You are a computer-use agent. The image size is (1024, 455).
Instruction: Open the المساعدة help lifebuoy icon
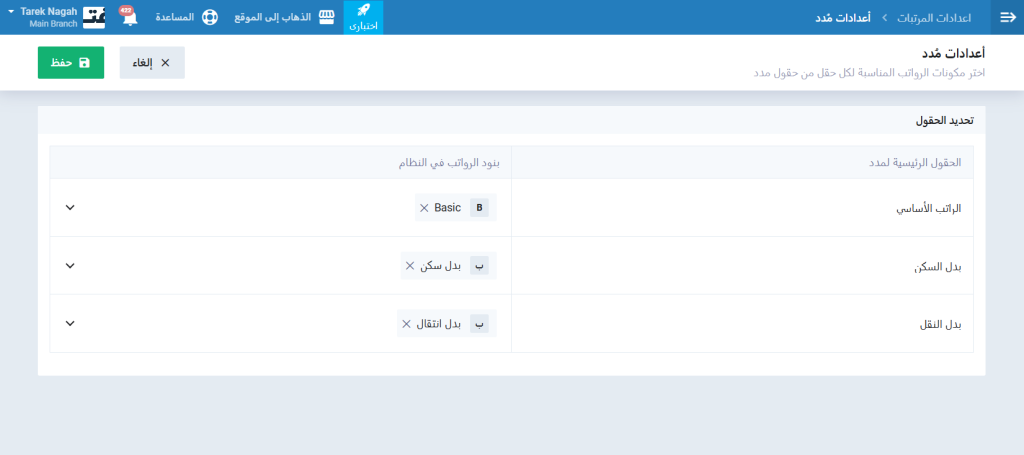point(209,17)
